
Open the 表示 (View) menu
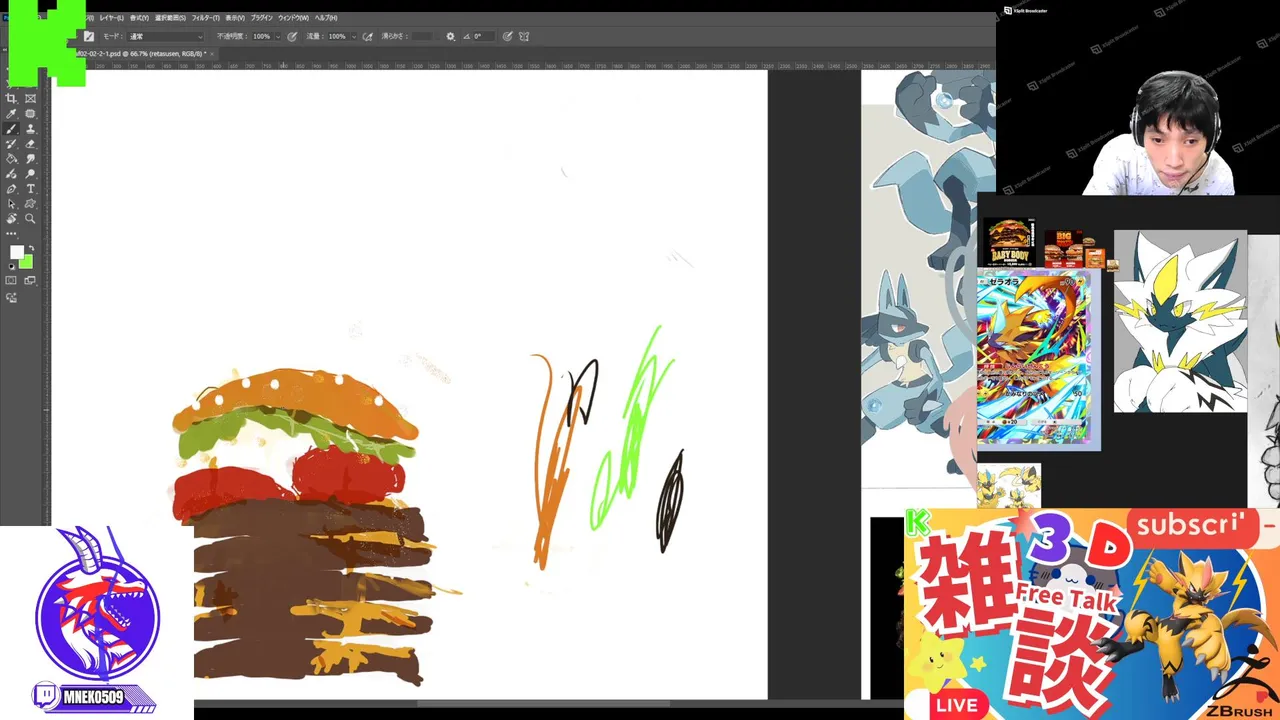coord(235,18)
